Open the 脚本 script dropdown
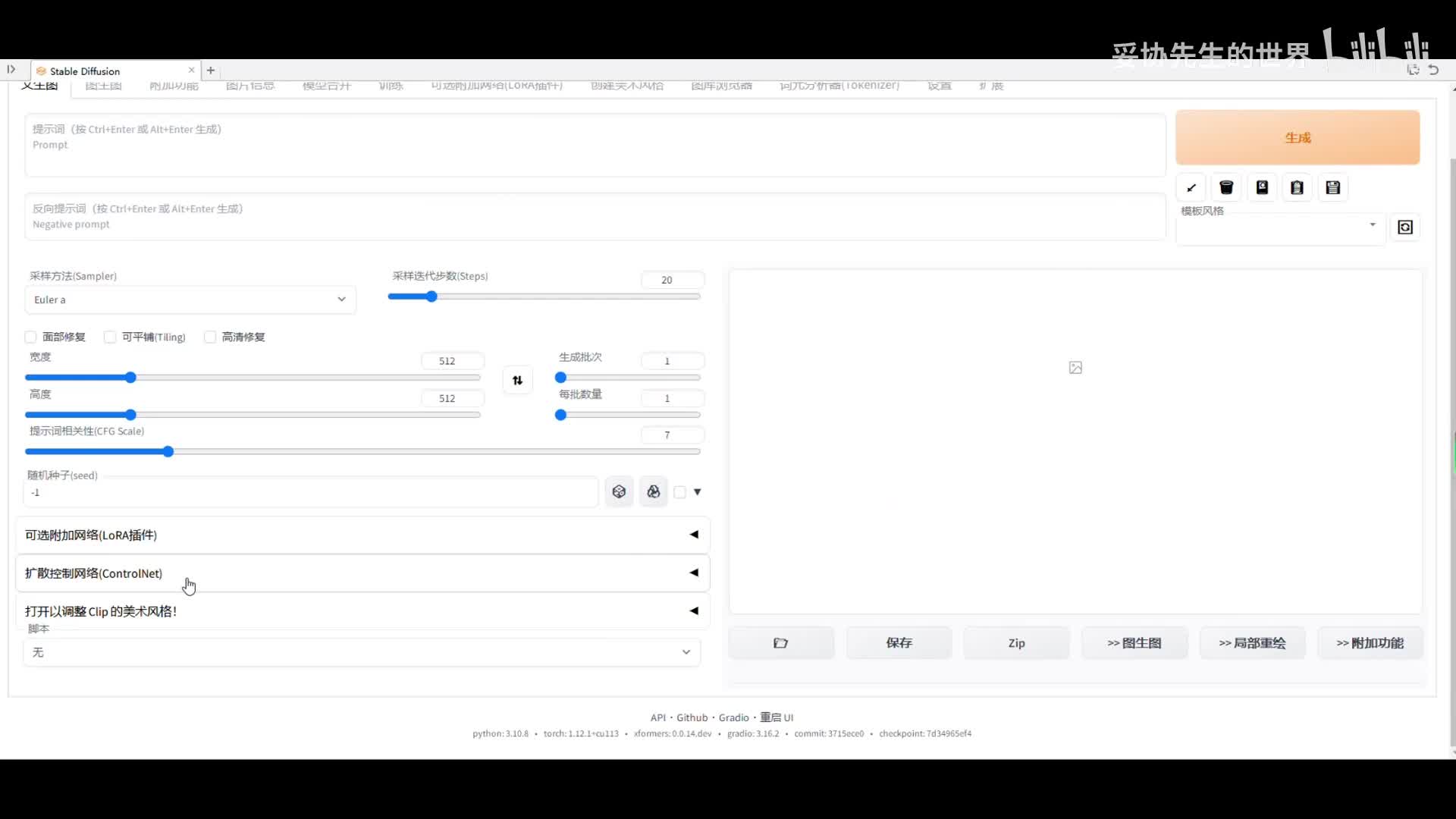This screenshot has height=819, width=1456. [362, 652]
